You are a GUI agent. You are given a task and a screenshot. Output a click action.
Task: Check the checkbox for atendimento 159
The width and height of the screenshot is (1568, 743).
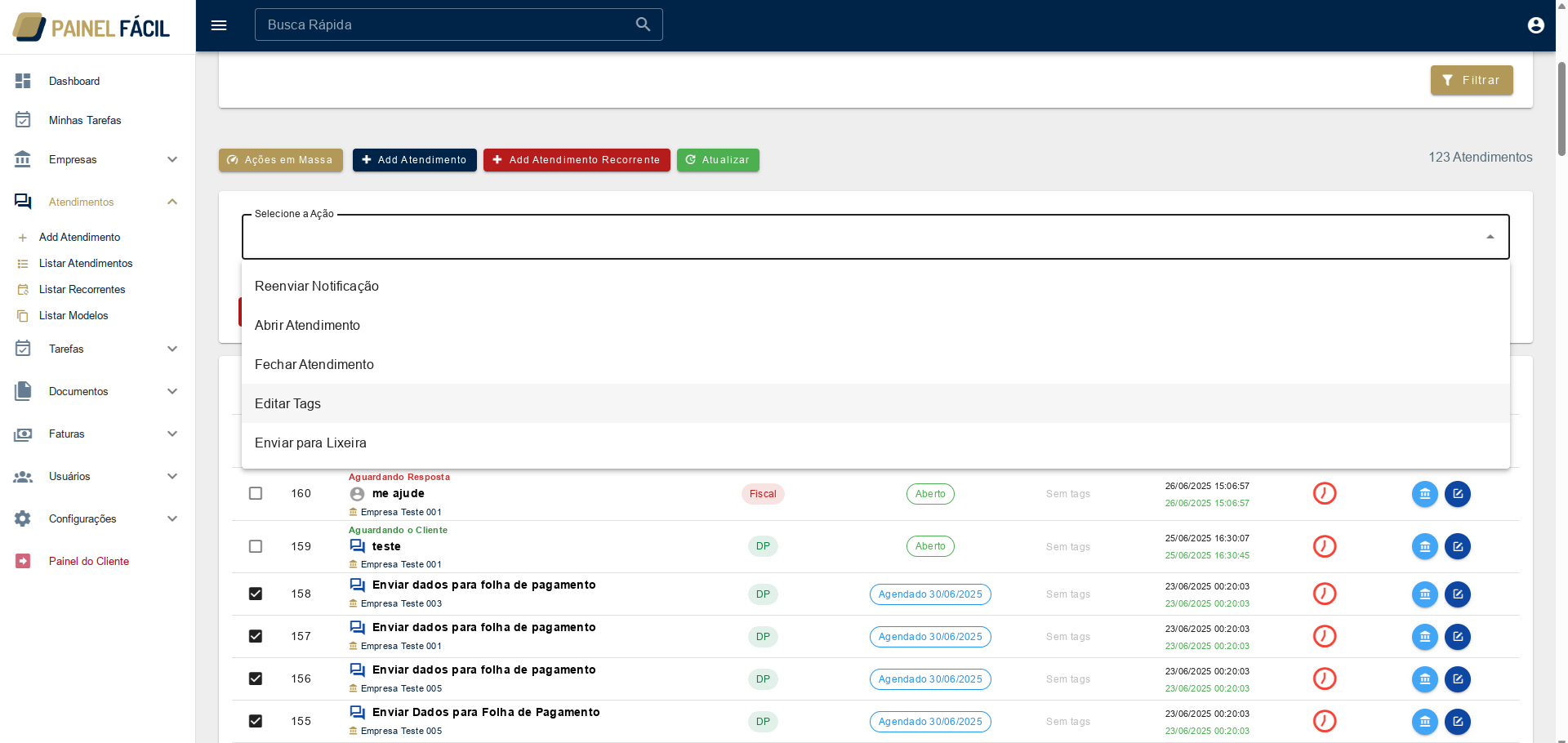(x=256, y=546)
